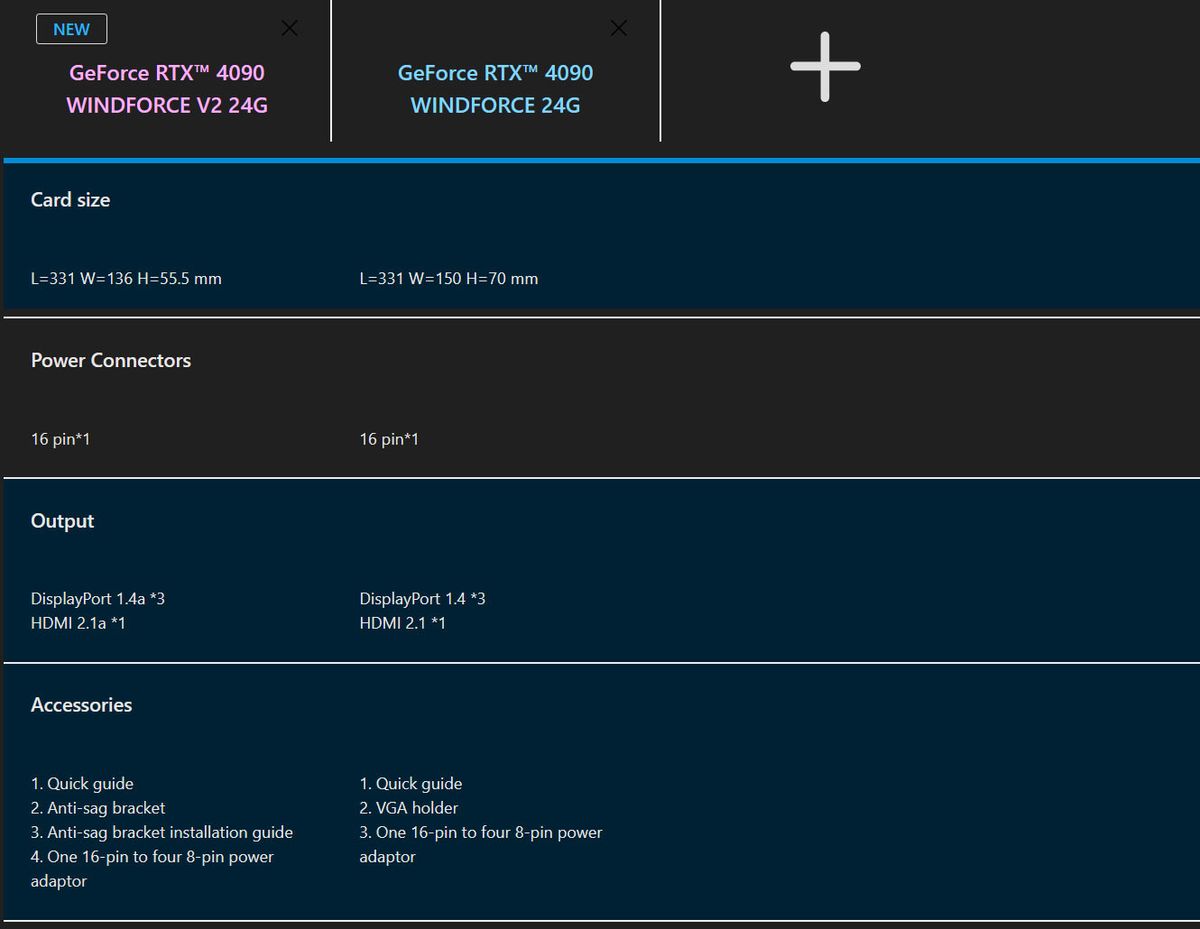Add another product with the plus icon
This screenshot has width=1200, height=929.
(x=825, y=67)
